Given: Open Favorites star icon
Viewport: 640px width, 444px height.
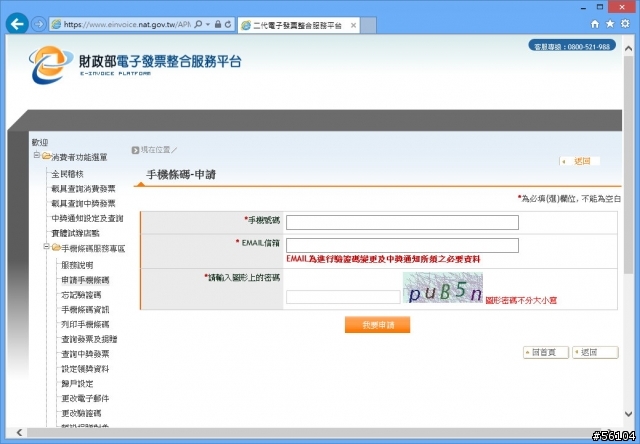Looking at the screenshot, I should 610,24.
